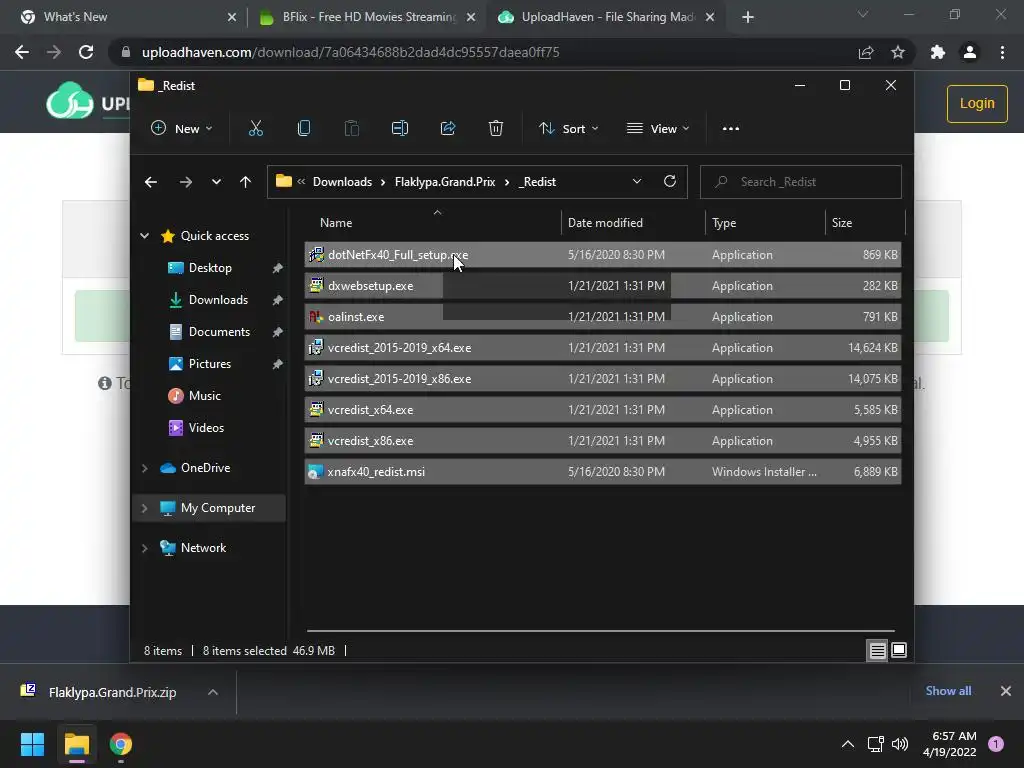The width and height of the screenshot is (1024, 768).
Task: Switch to details view layout icon
Action: point(877,650)
